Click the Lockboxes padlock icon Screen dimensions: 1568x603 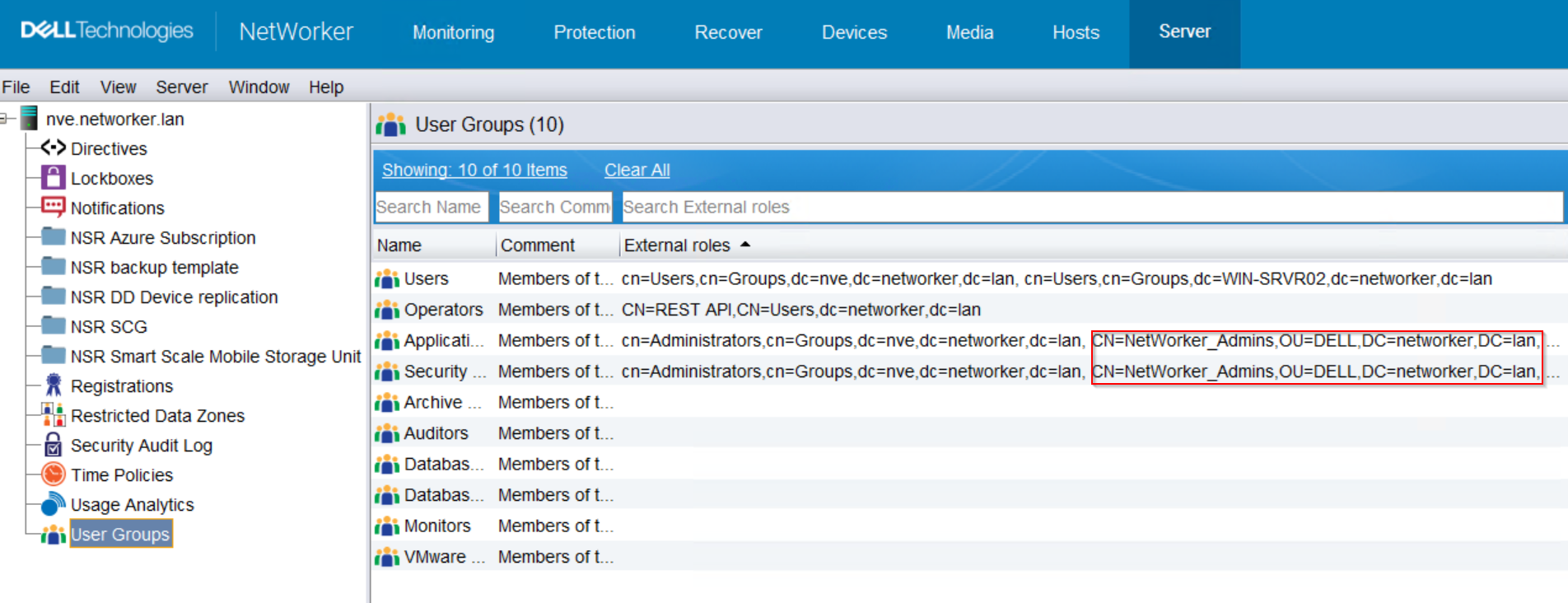click(54, 178)
